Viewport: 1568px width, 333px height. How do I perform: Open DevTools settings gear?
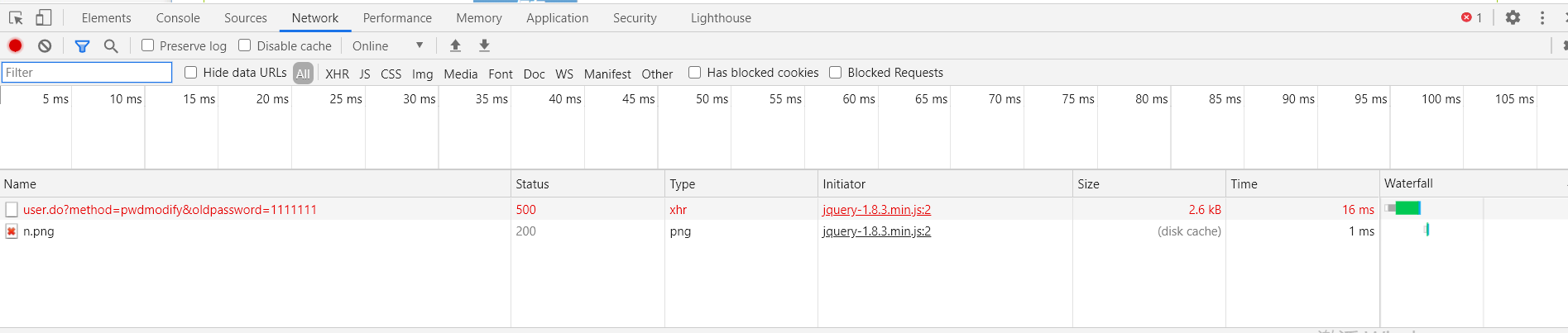click(x=1513, y=17)
